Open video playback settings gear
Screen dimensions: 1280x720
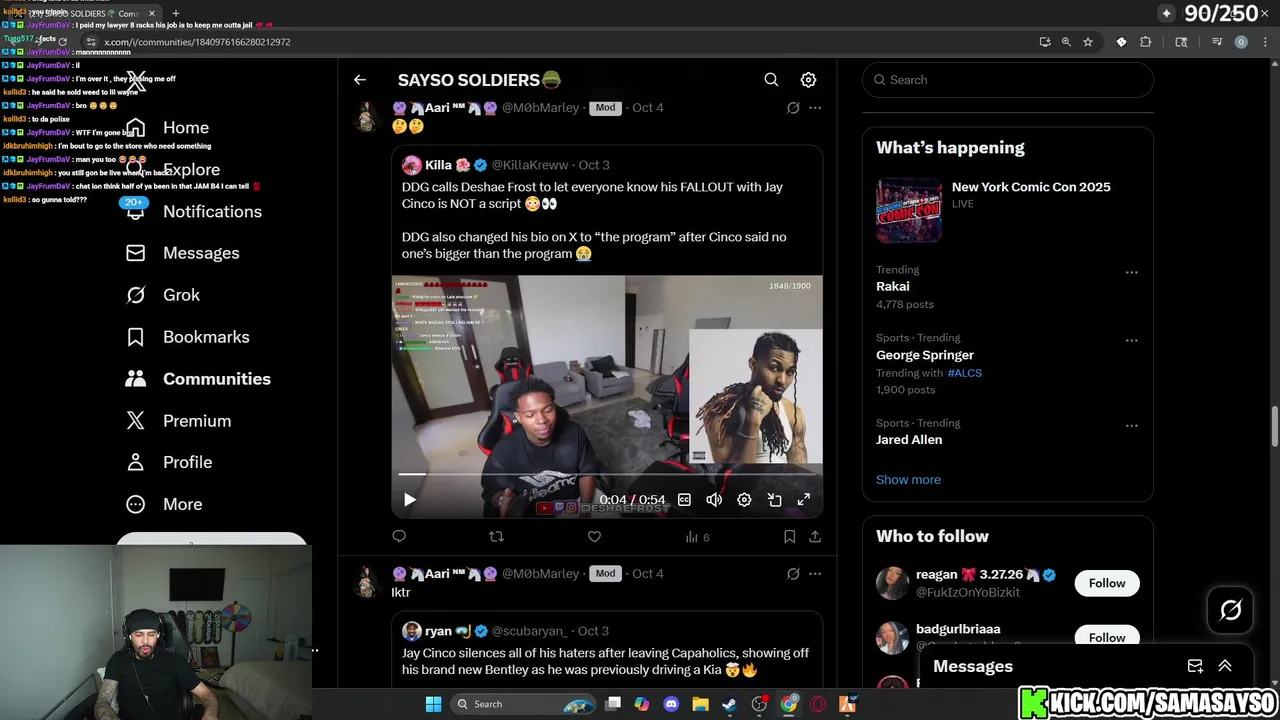(x=744, y=499)
